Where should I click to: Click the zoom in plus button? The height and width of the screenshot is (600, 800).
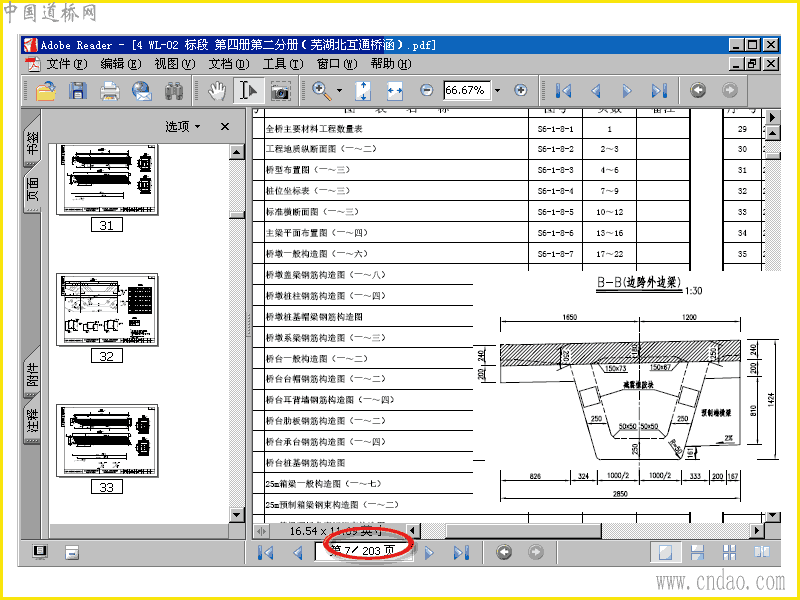(x=520, y=90)
